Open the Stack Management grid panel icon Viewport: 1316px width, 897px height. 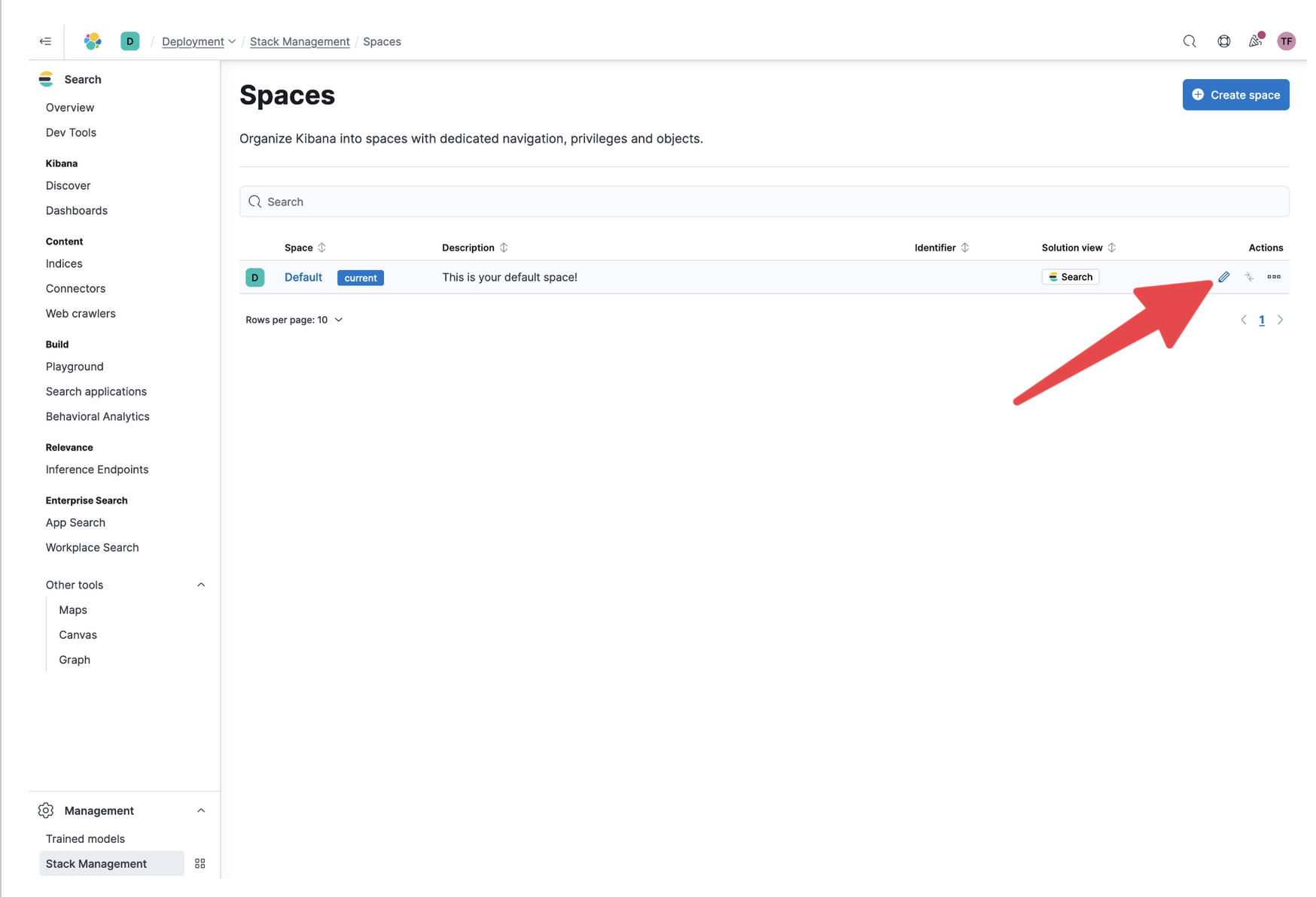[x=200, y=864]
